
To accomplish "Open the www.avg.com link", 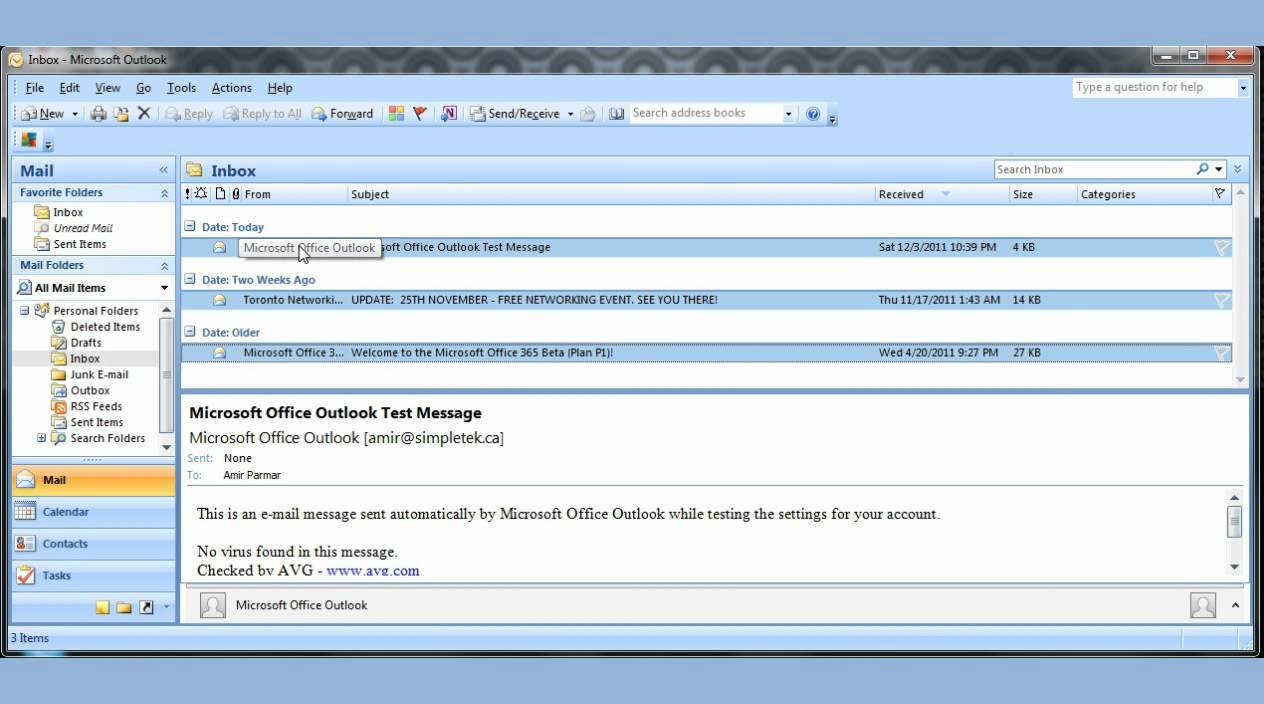I will pyautogui.click(x=372, y=571).
